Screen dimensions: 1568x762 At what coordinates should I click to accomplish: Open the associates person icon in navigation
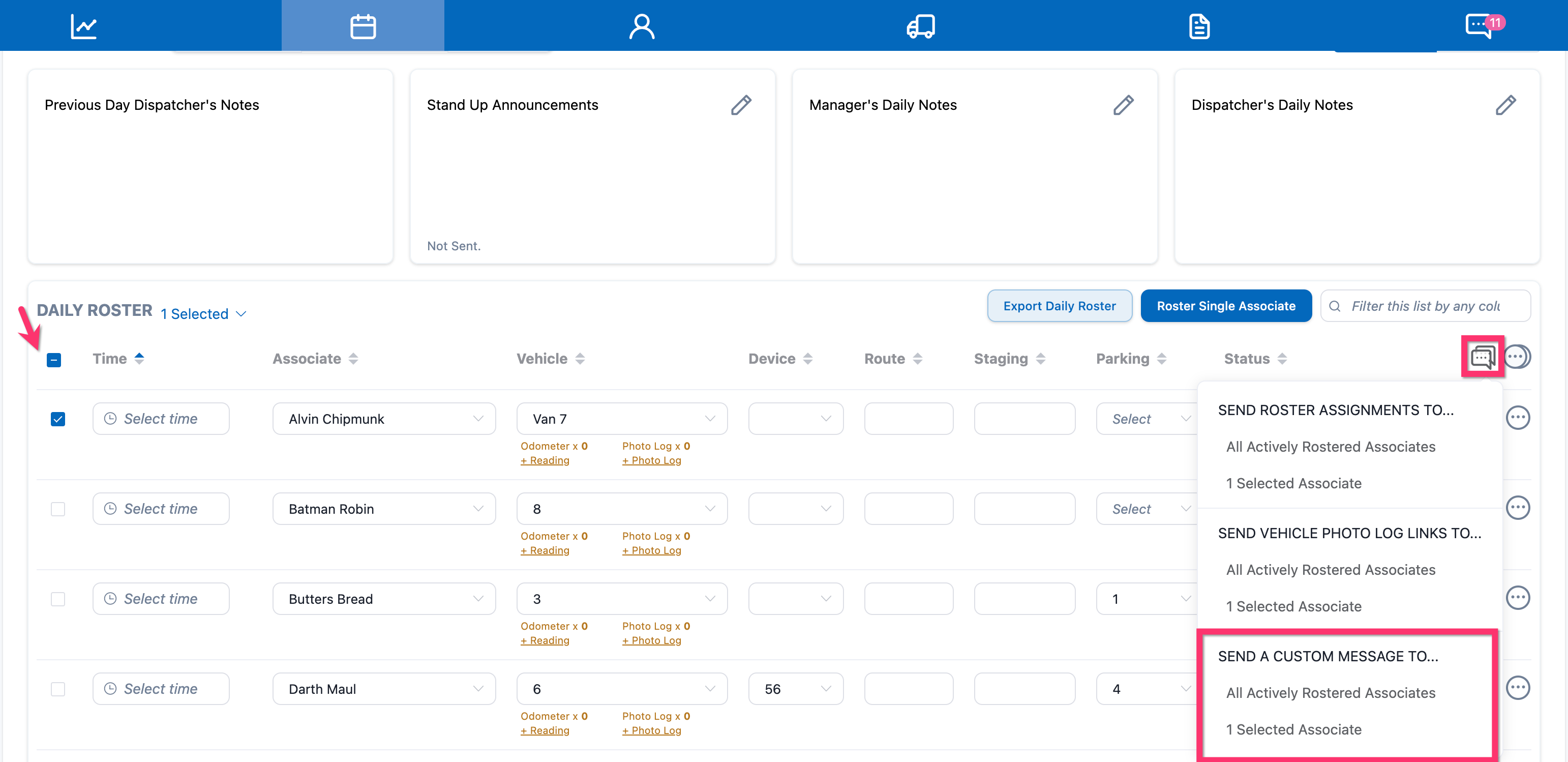click(x=642, y=26)
